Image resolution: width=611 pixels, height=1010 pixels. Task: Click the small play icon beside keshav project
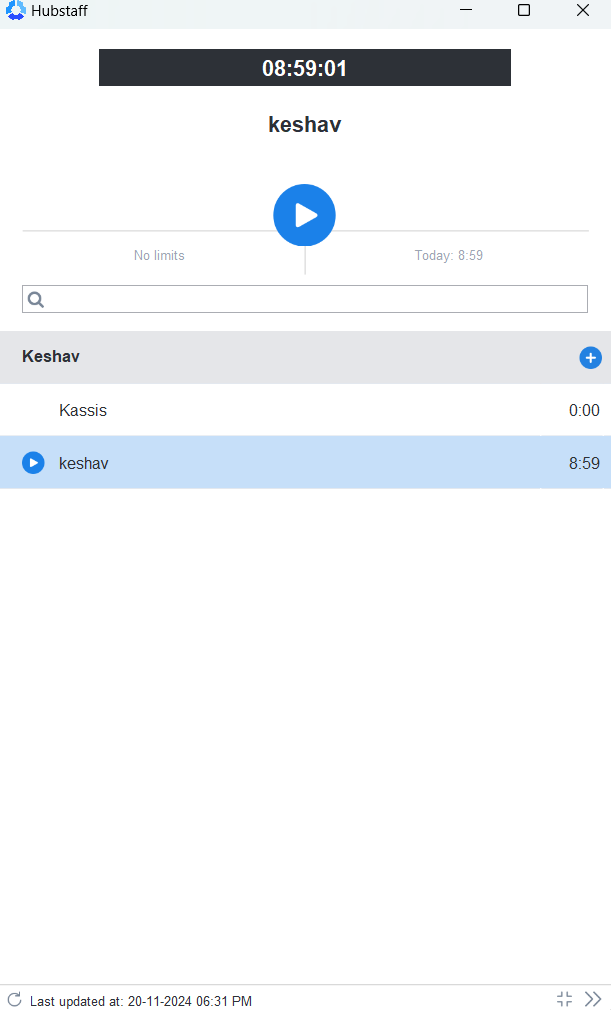(33, 462)
